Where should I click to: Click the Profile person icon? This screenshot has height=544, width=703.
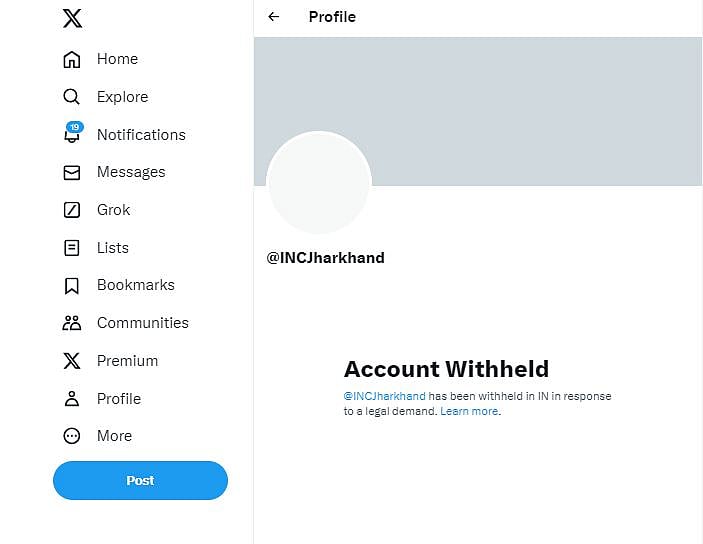tap(72, 399)
